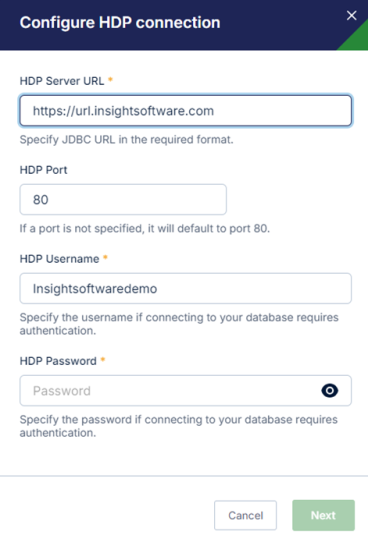Click the password authentication helper text
Viewport: 368px width, 553px height.
179,426
